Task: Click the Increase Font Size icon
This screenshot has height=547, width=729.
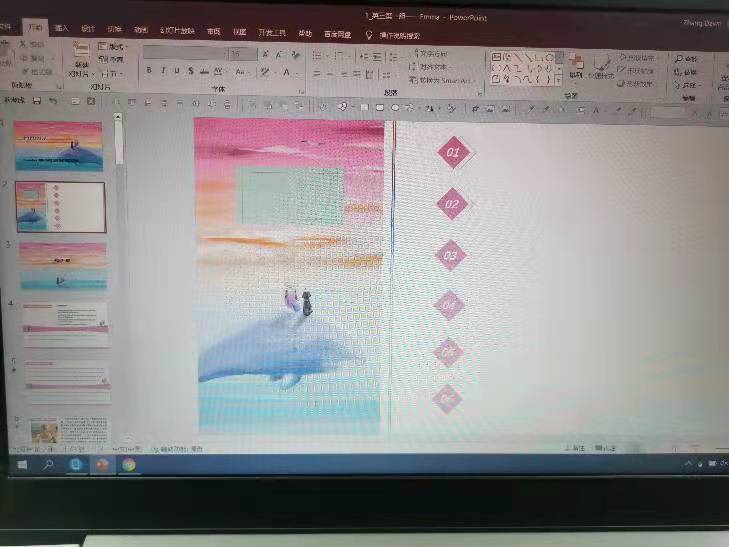Action: [265, 54]
